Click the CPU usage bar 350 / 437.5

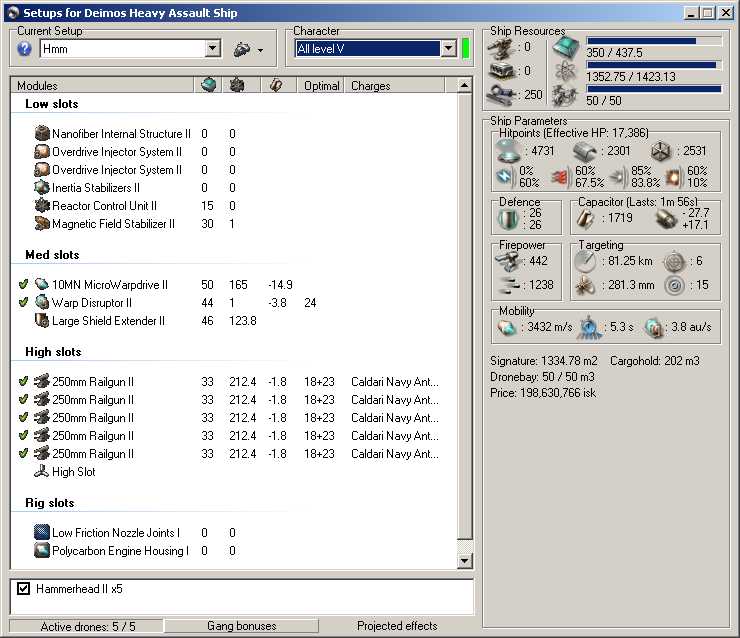pos(654,41)
